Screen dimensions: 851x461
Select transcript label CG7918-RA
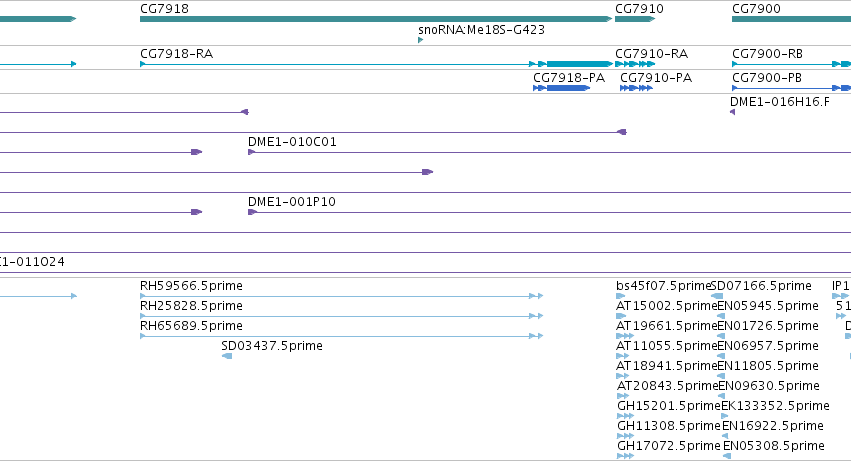[176, 54]
